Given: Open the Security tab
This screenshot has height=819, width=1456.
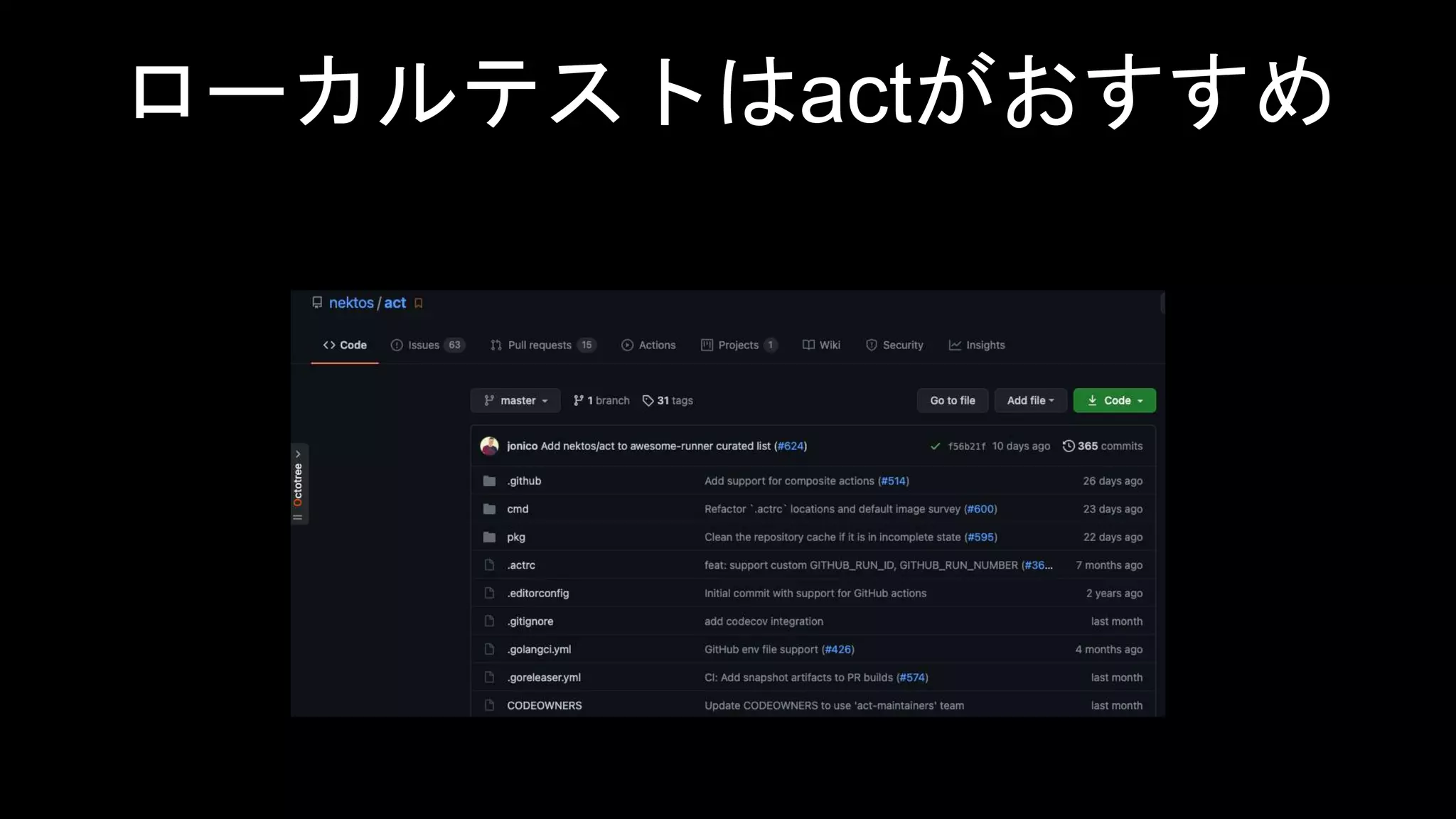Looking at the screenshot, I should [x=894, y=345].
